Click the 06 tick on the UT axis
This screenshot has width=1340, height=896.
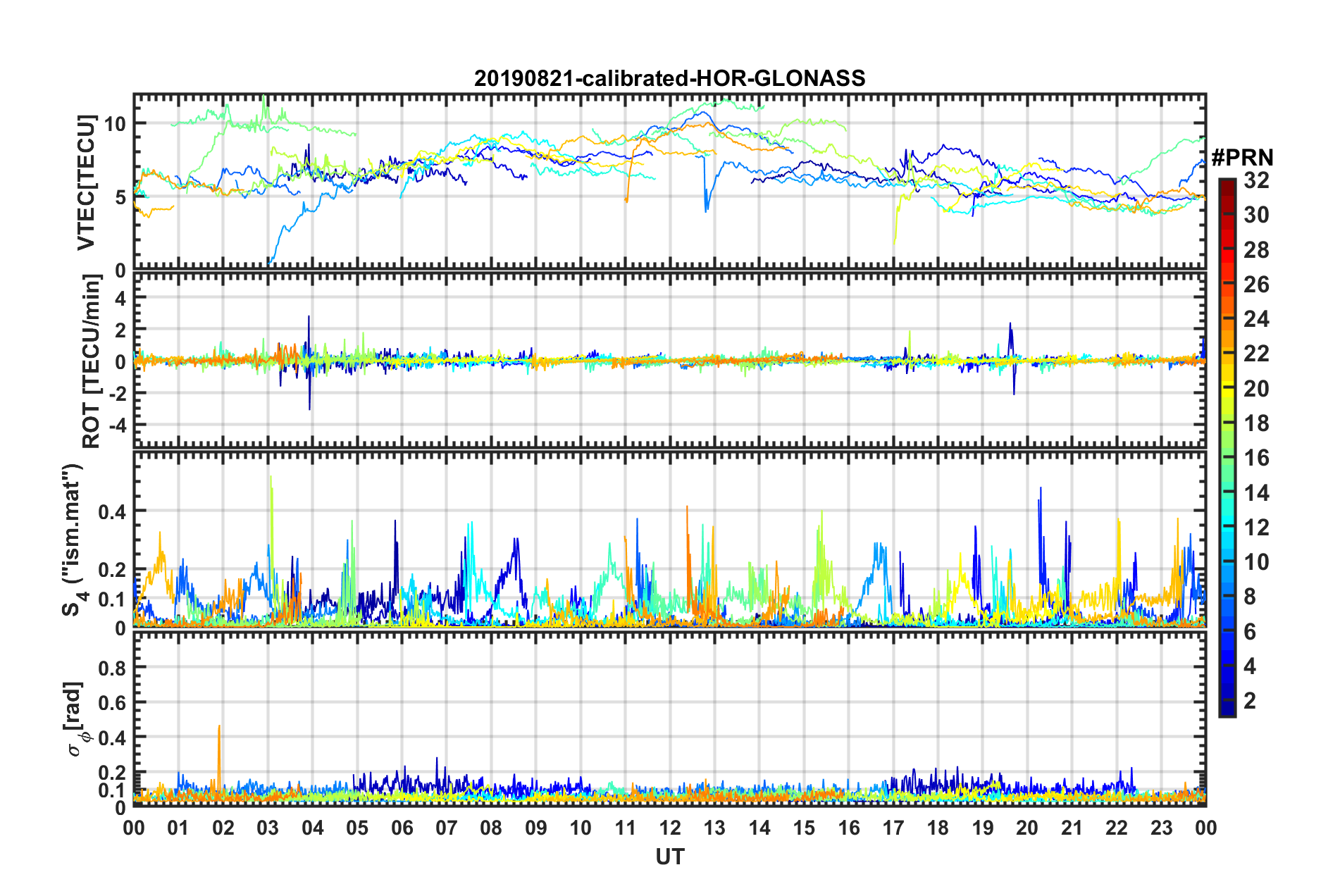[x=402, y=828]
